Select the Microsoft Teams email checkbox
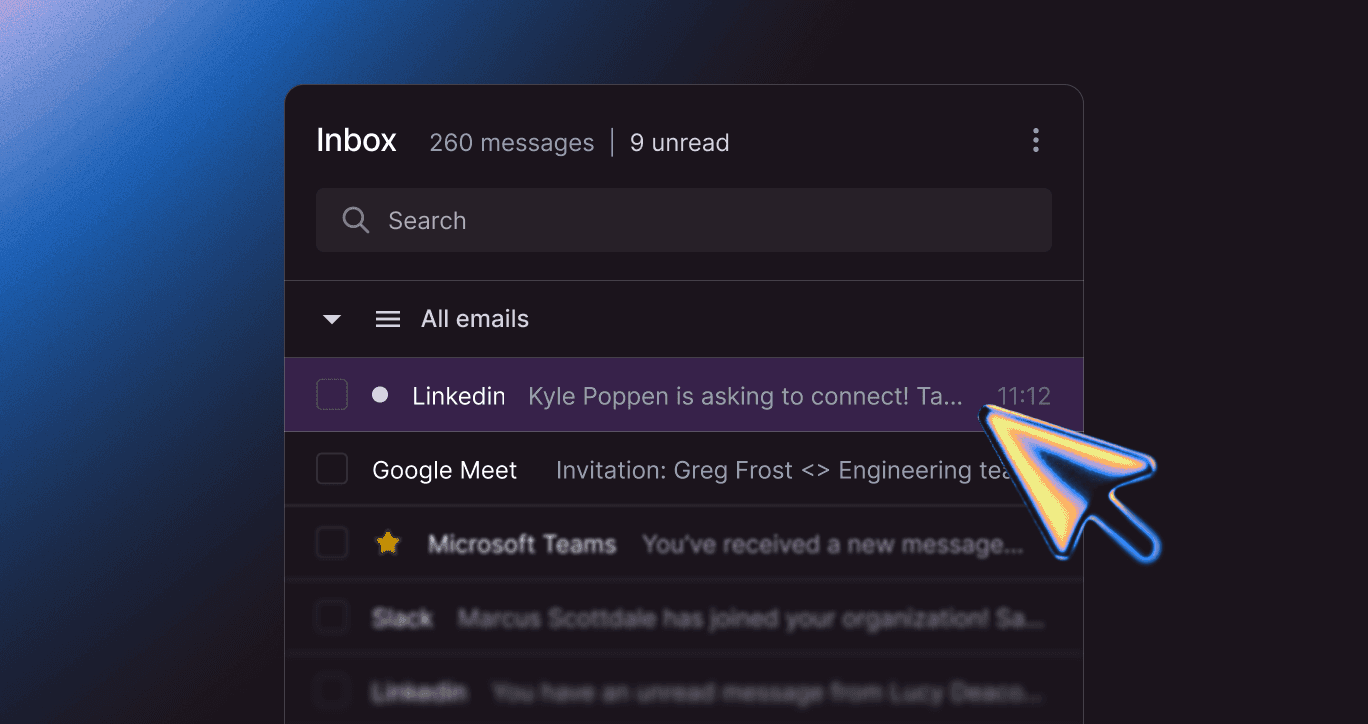This screenshot has width=1368, height=724. [332, 542]
